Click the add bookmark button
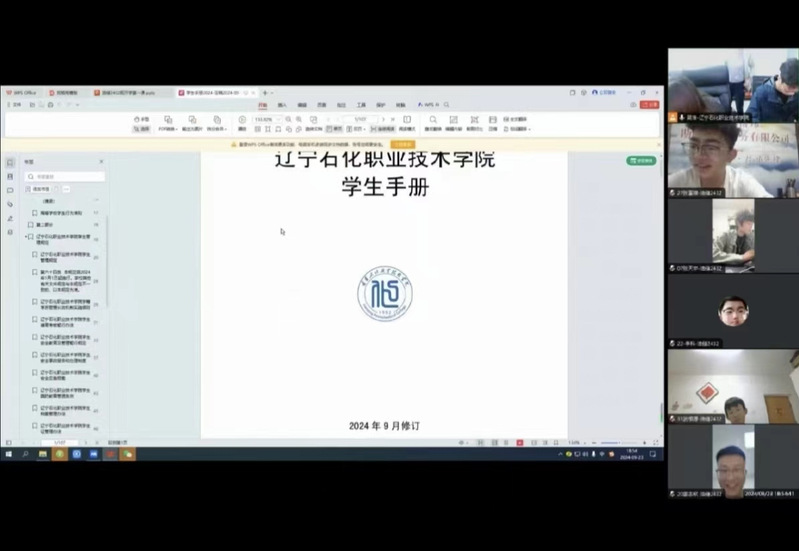 click(39, 189)
